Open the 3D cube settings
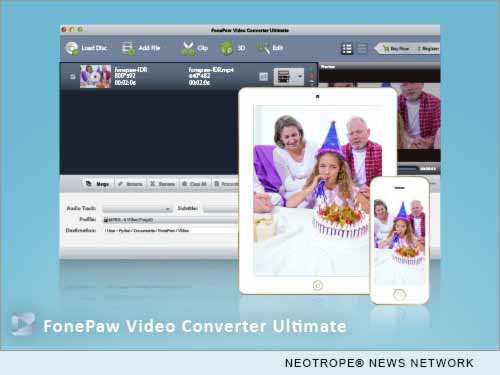This screenshot has width=500, height=375. pyautogui.click(x=226, y=49)
